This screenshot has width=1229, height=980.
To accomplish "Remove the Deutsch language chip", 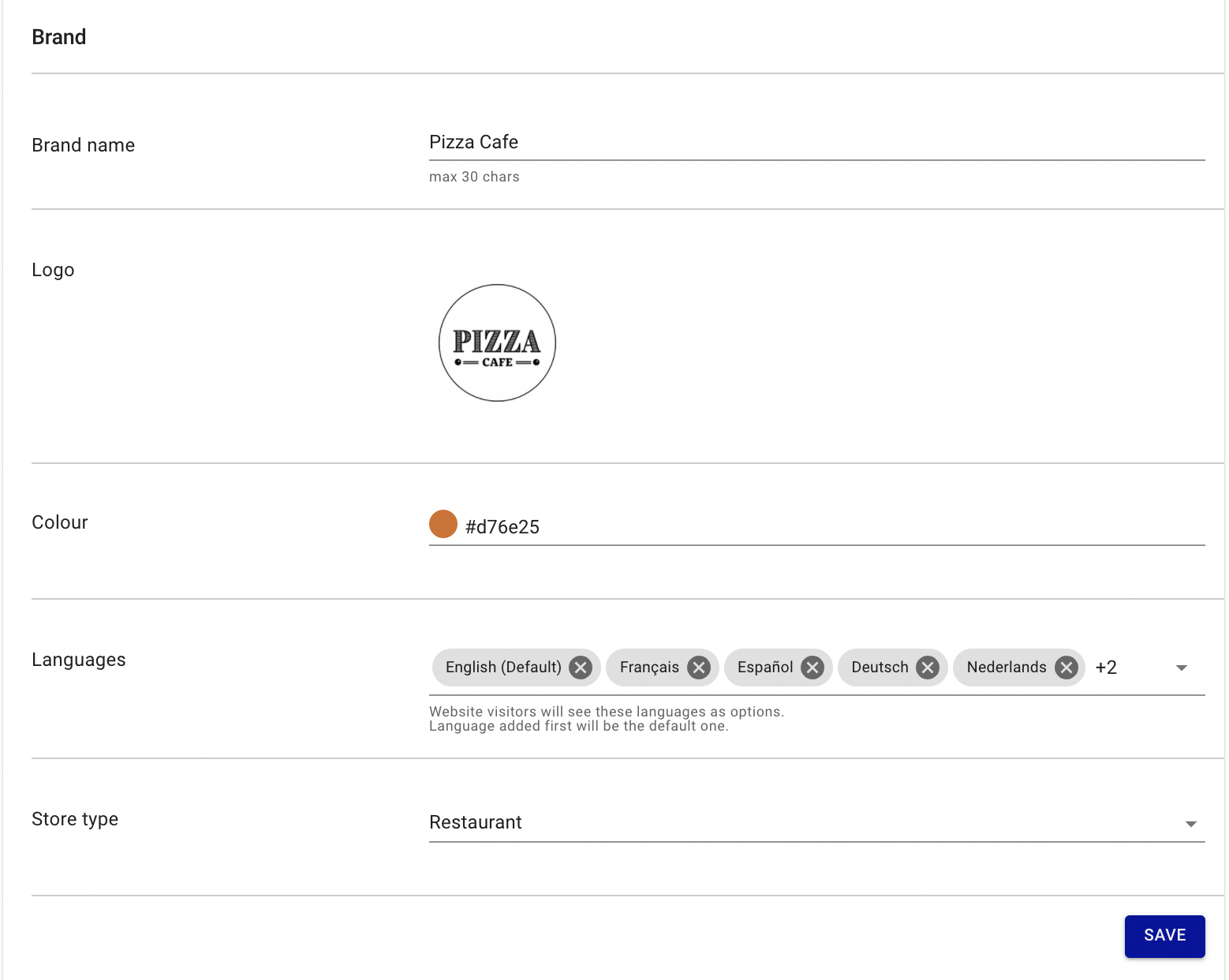I will (x=928, y=668).
